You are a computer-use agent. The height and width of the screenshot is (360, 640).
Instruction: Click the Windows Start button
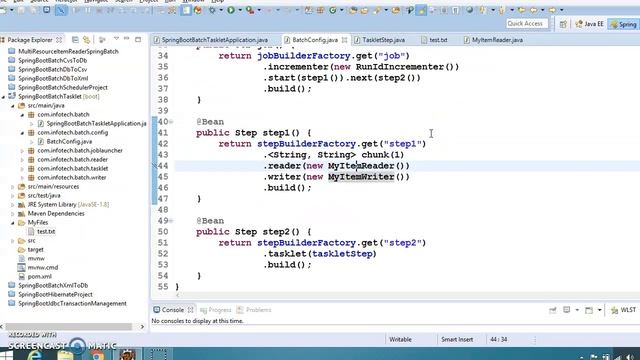[7, 355]
